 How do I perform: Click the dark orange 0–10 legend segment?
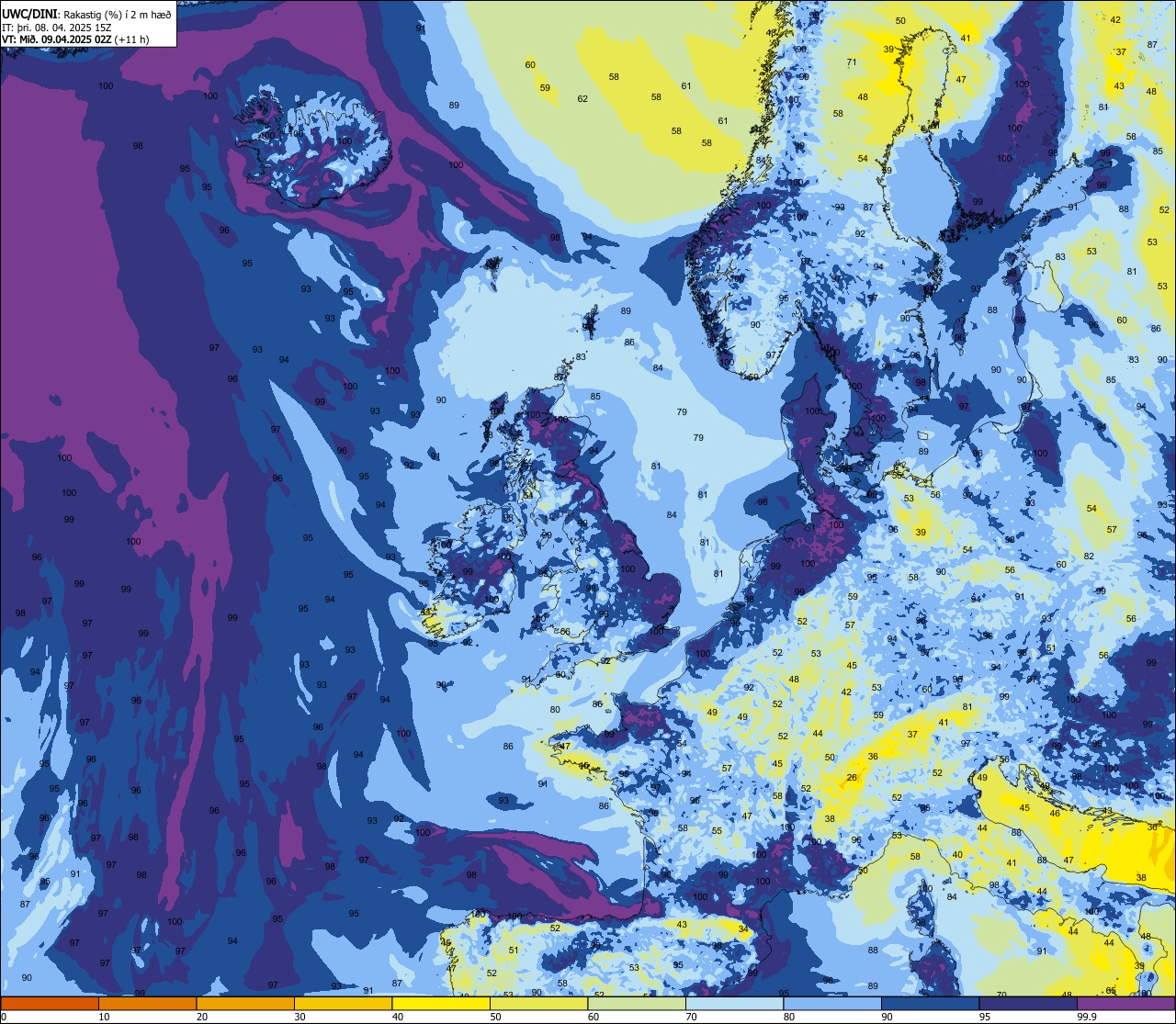[50, 1004]
